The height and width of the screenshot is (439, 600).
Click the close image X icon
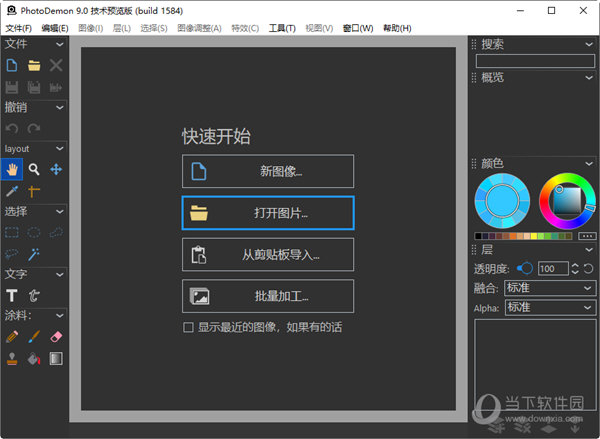pyautogui.click(x=56, y=65)
